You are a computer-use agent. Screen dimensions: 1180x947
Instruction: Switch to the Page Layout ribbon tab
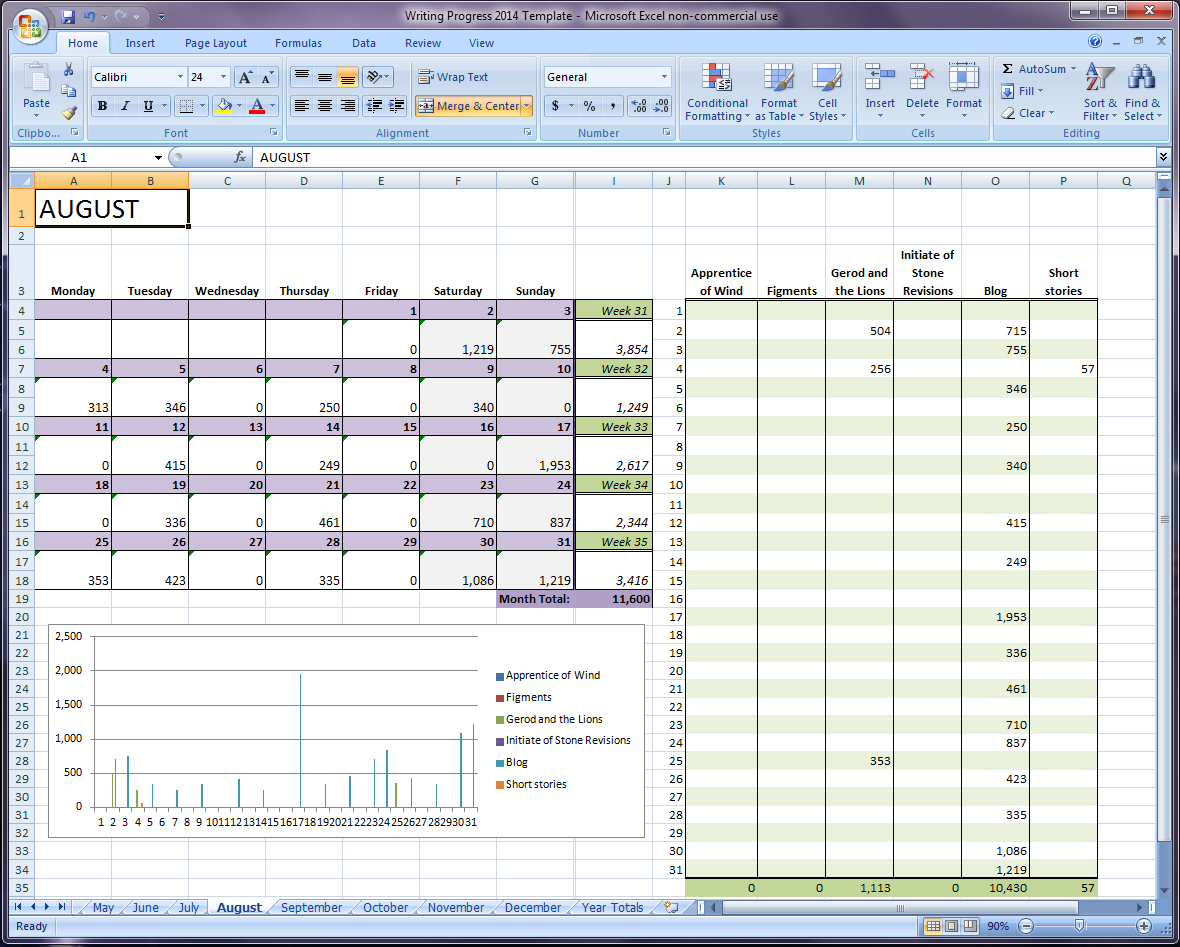(x=216, y=43)
